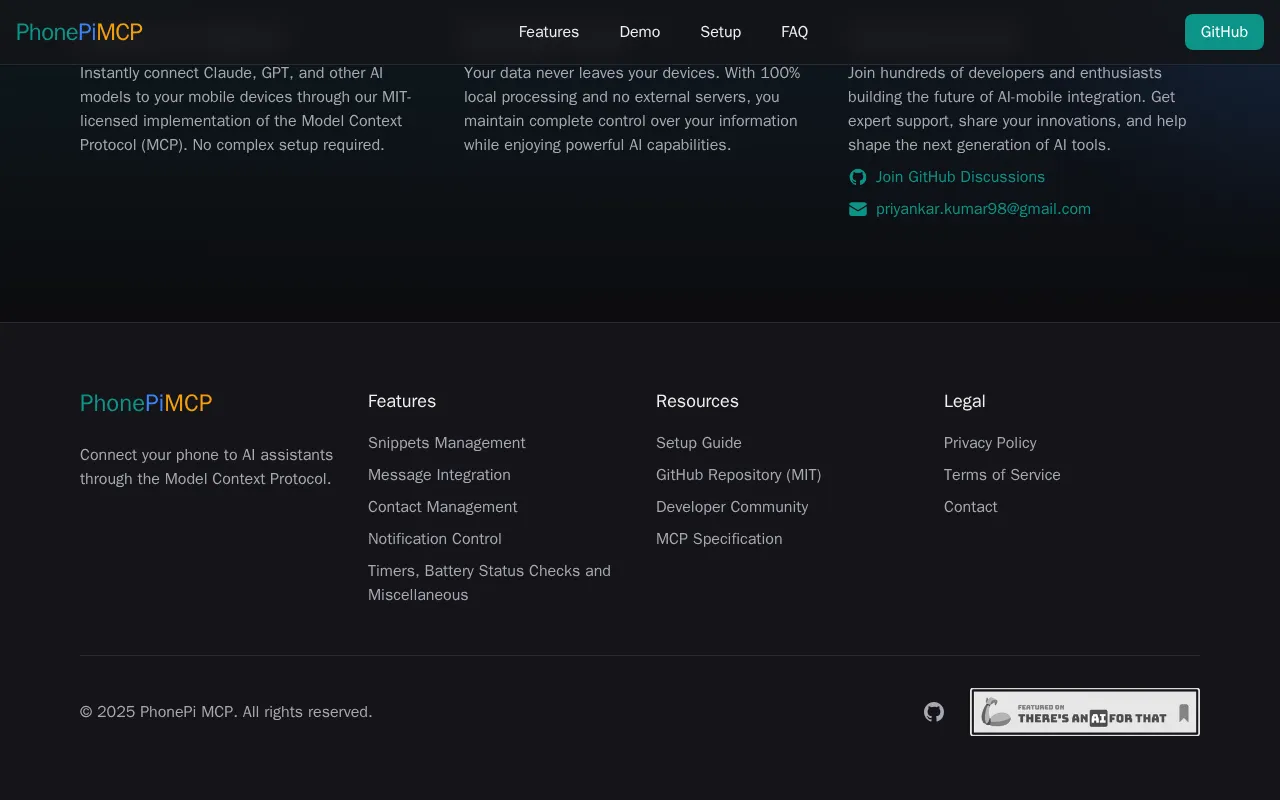Click the PhonePi MCP logo in footer
The image size is (1280, 800).
[x=146, y=403]
